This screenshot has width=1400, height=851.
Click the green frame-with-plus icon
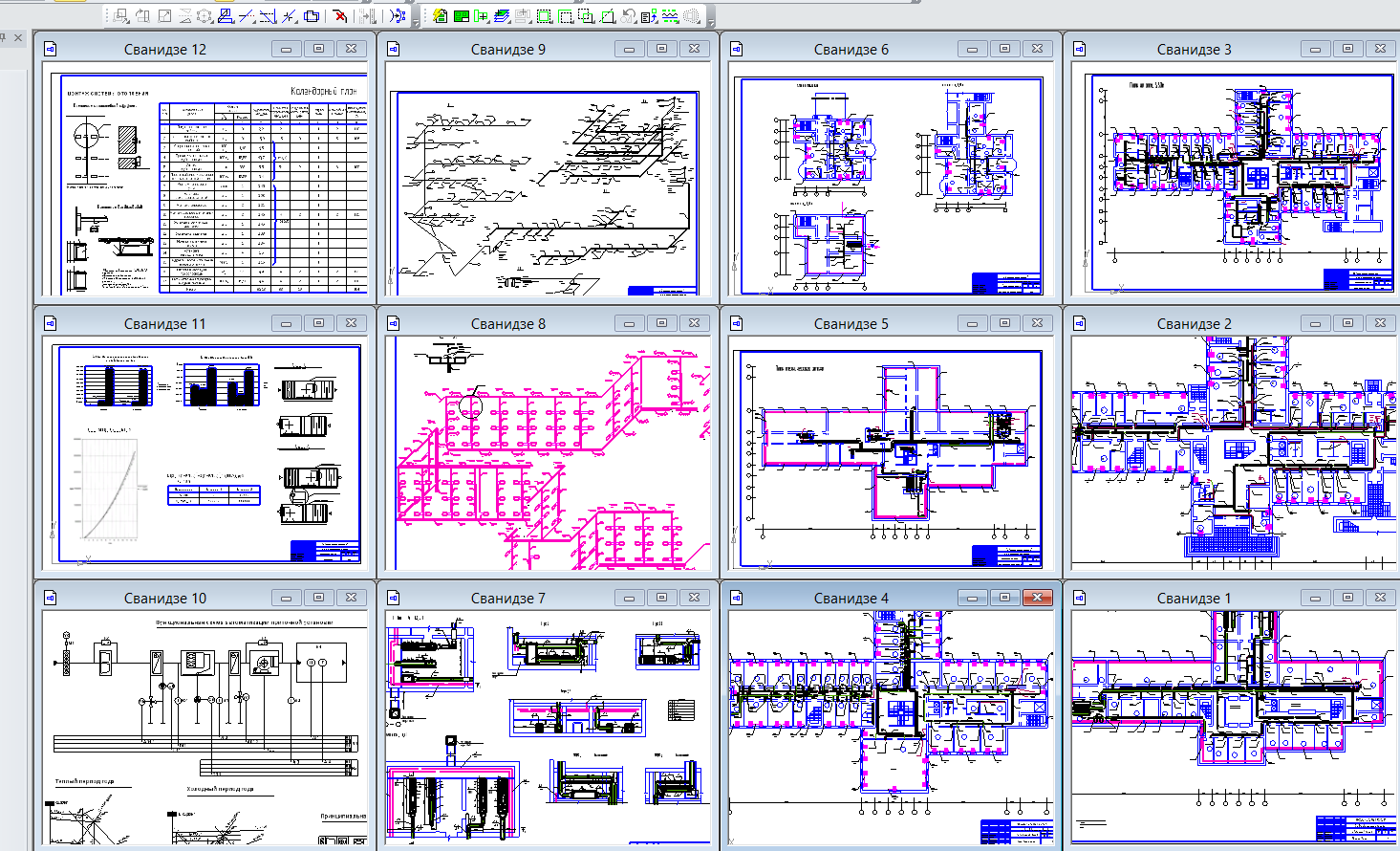pyautogui.click(x=481, y=16)
